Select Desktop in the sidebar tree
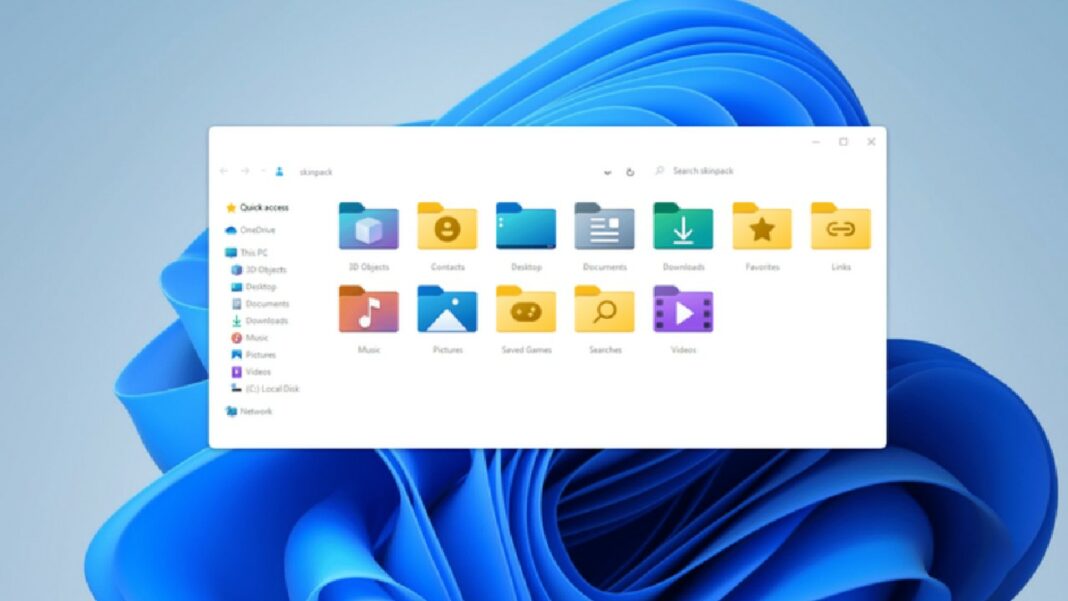 pos(254,287)
